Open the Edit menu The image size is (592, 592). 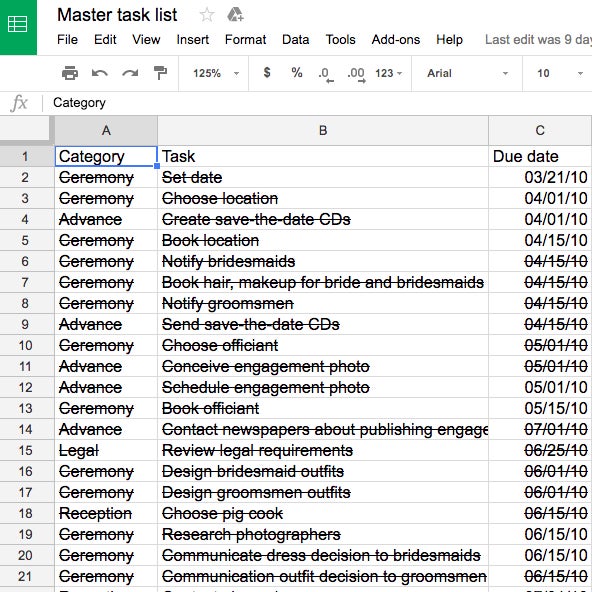pos(105,40)
